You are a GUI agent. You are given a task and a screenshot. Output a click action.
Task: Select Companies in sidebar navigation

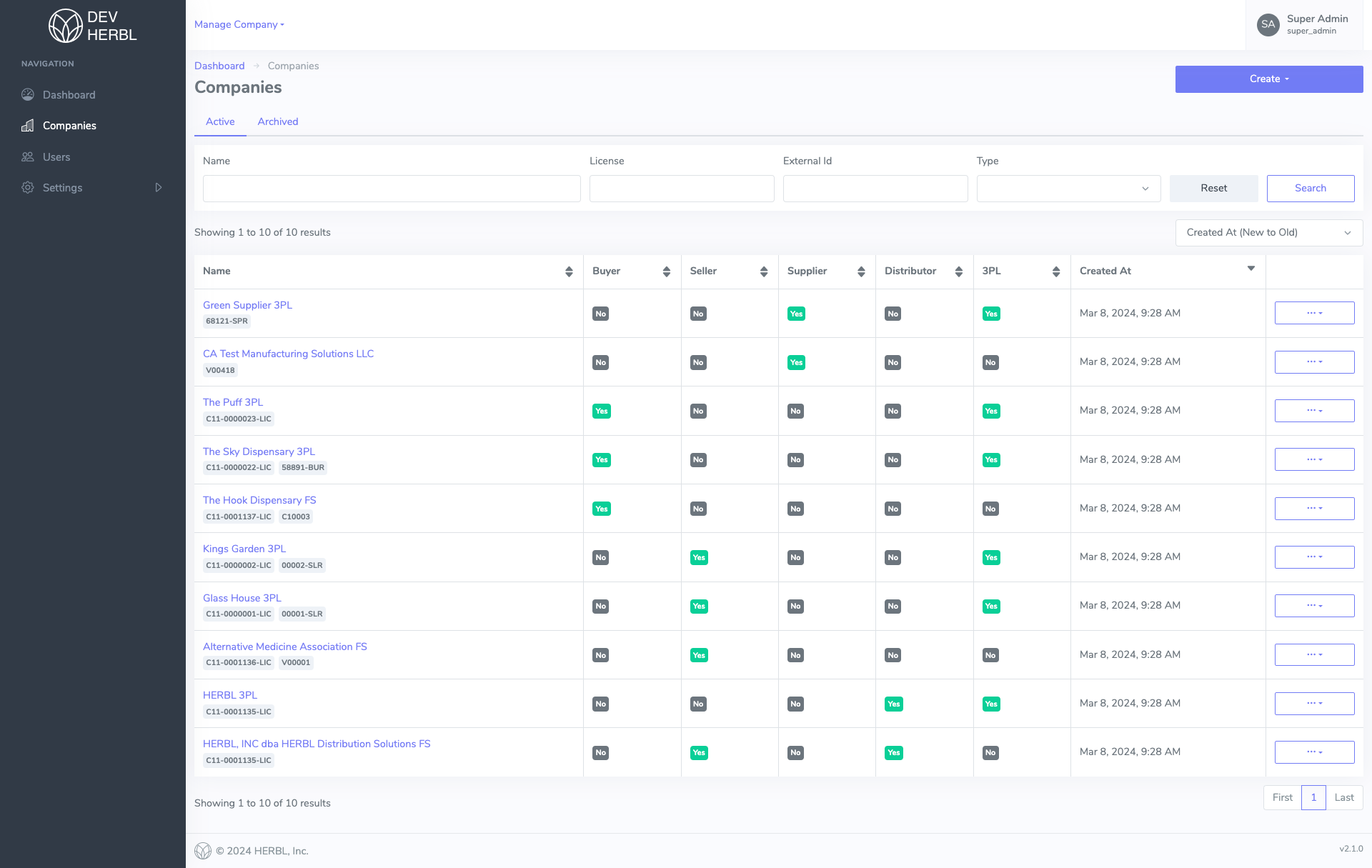click(x=69, y=126)
